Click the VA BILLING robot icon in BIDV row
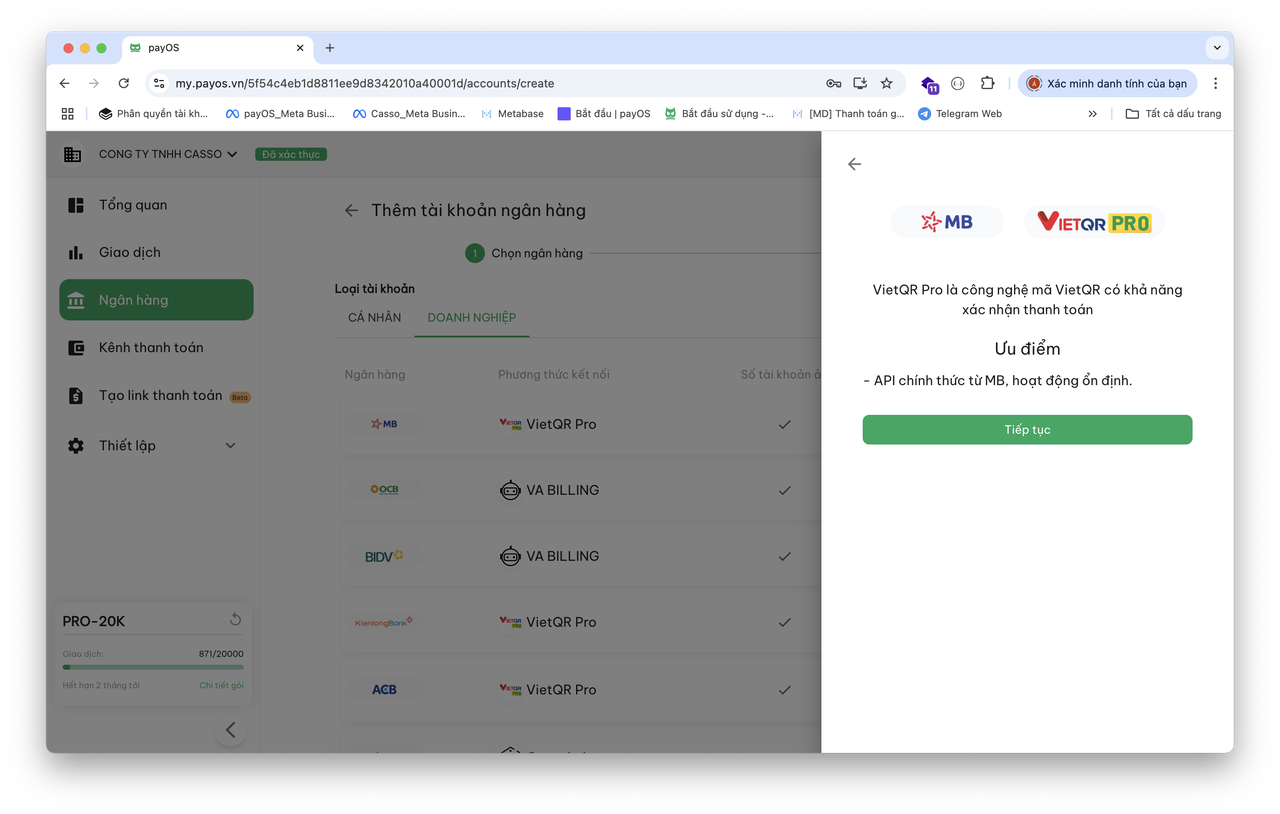Image resolution: width=1280 pixels, height=814 pixels. point(510,556)
